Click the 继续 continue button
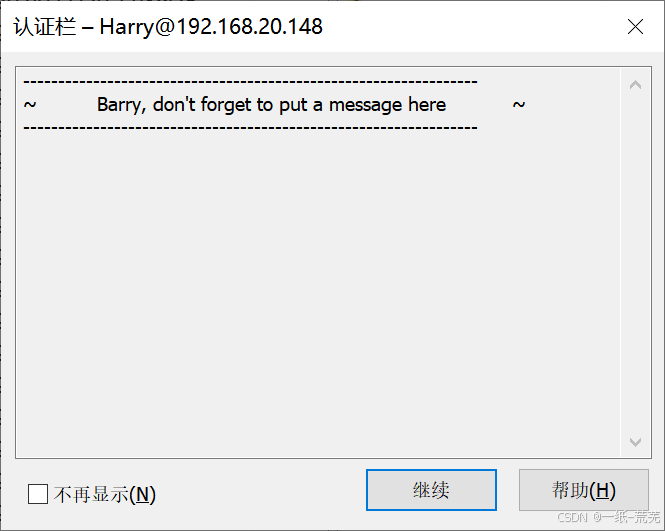This screenshot has width=665, height=531. [431, 490]
